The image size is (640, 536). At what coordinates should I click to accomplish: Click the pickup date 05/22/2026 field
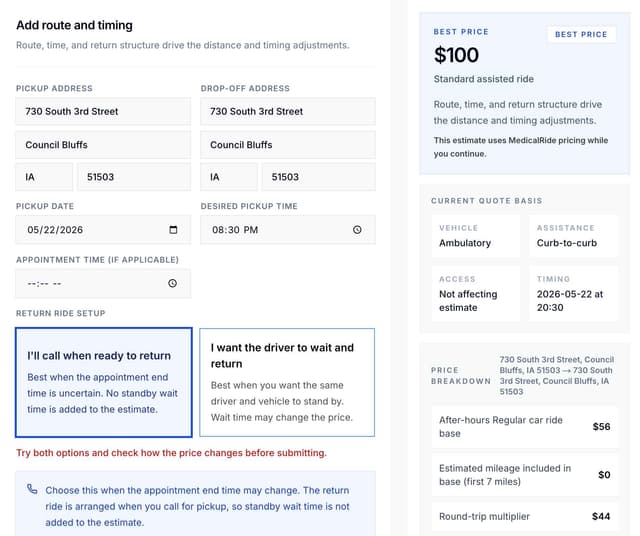(x=103, y=230)
